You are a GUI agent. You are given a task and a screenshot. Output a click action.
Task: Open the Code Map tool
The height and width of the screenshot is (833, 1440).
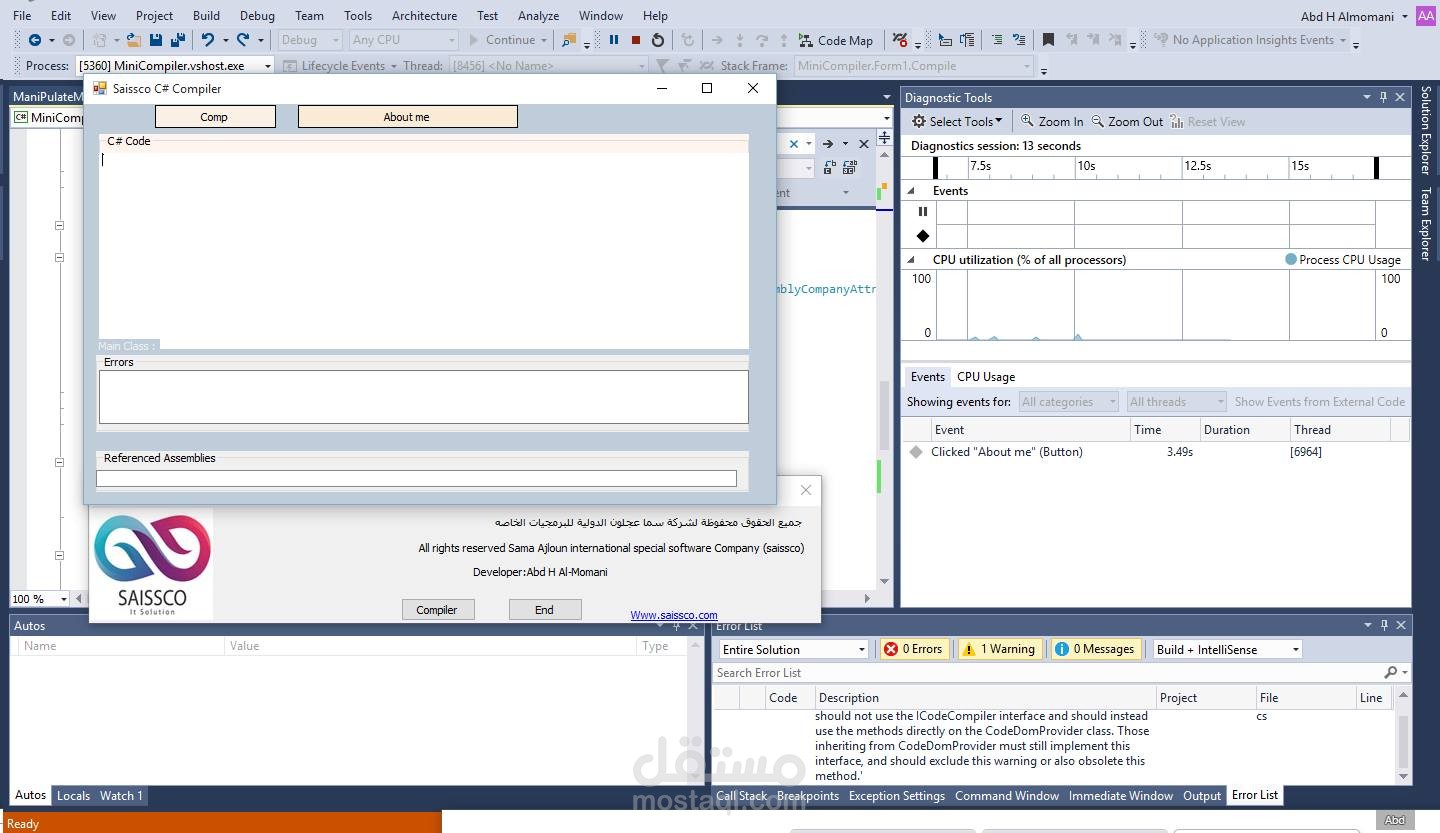[x=837, y=40]
